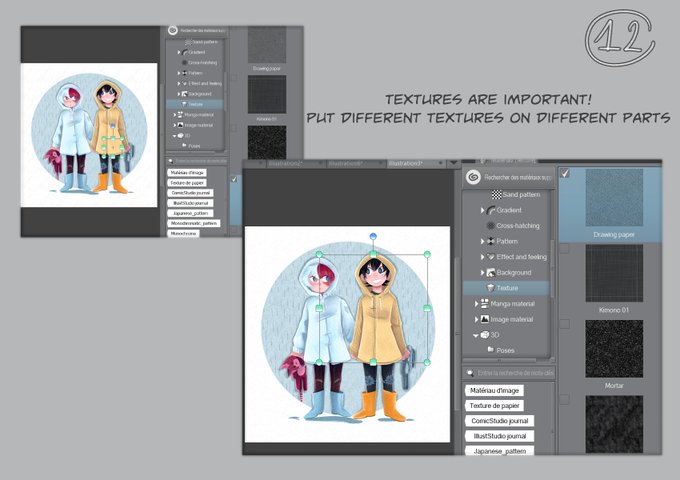Click the Gradient folder icon in the front window
680x480 pixels.
coord(490,210)
